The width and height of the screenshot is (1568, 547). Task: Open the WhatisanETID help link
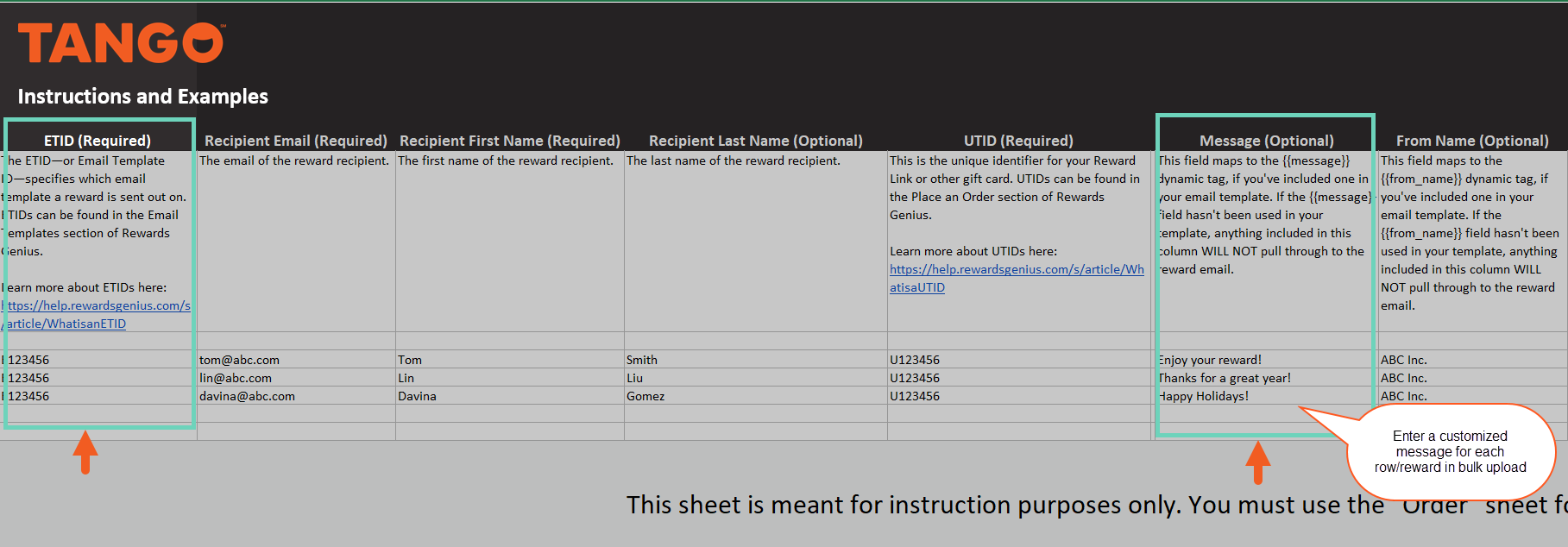click(96, 314)
